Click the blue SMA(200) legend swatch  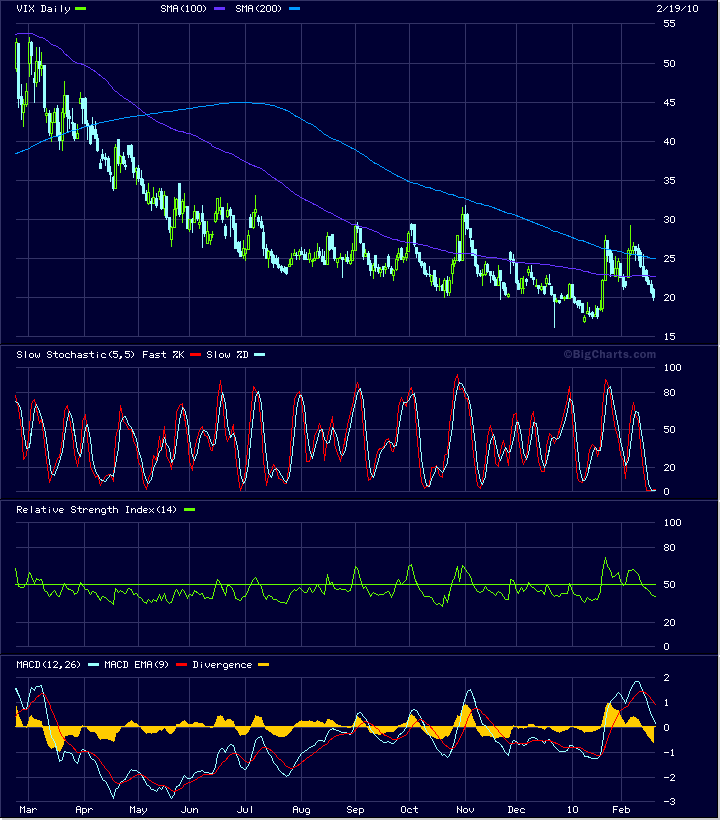[x=294, y=9]
